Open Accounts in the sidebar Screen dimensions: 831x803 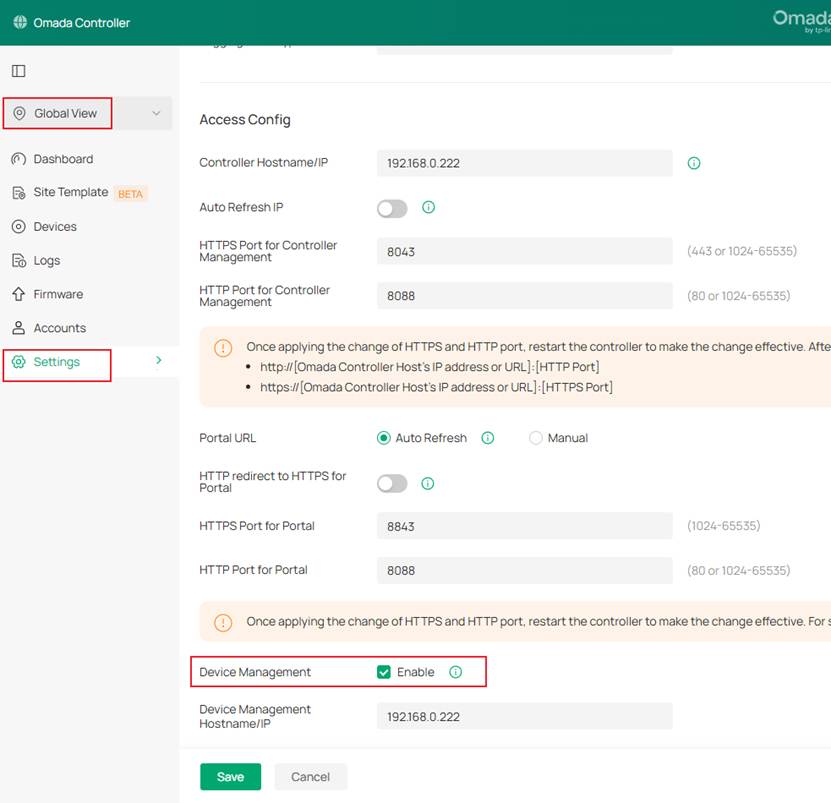pos(59,328)
